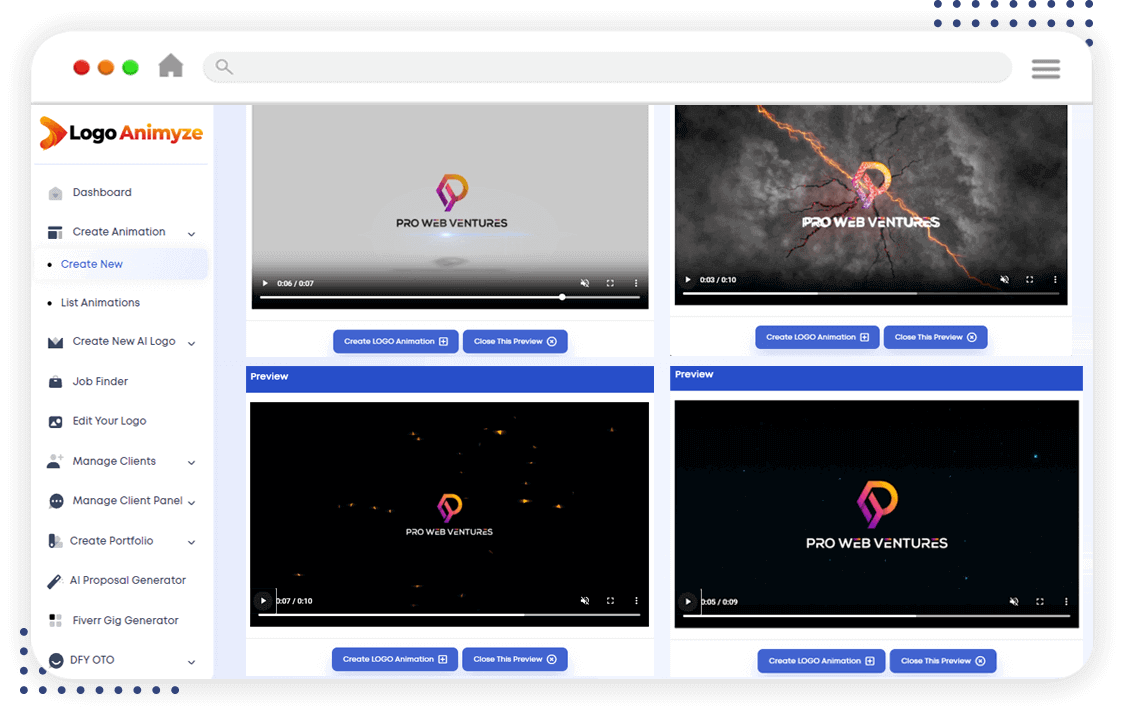This screenshot has width=1134, height=713.
Task: Open List Animations in the sidebar
Action: tap(100, 303)
